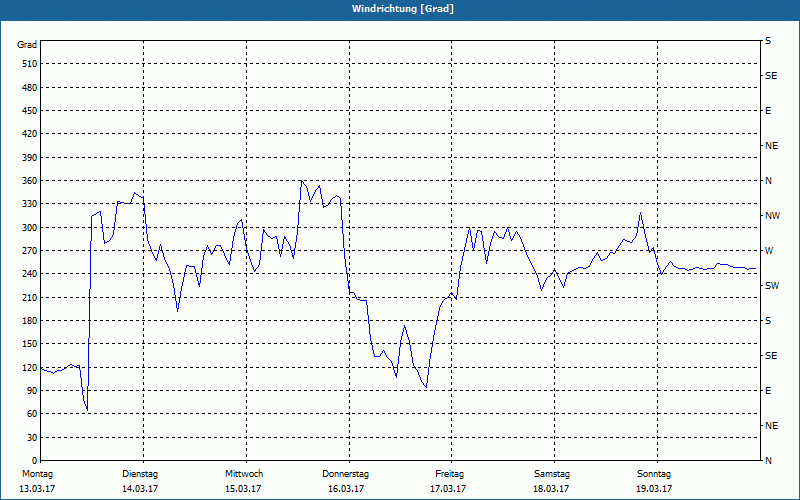Screen dimensions: 800x500
Task: Click the 60 degree axis label
Action: point(32,414)
